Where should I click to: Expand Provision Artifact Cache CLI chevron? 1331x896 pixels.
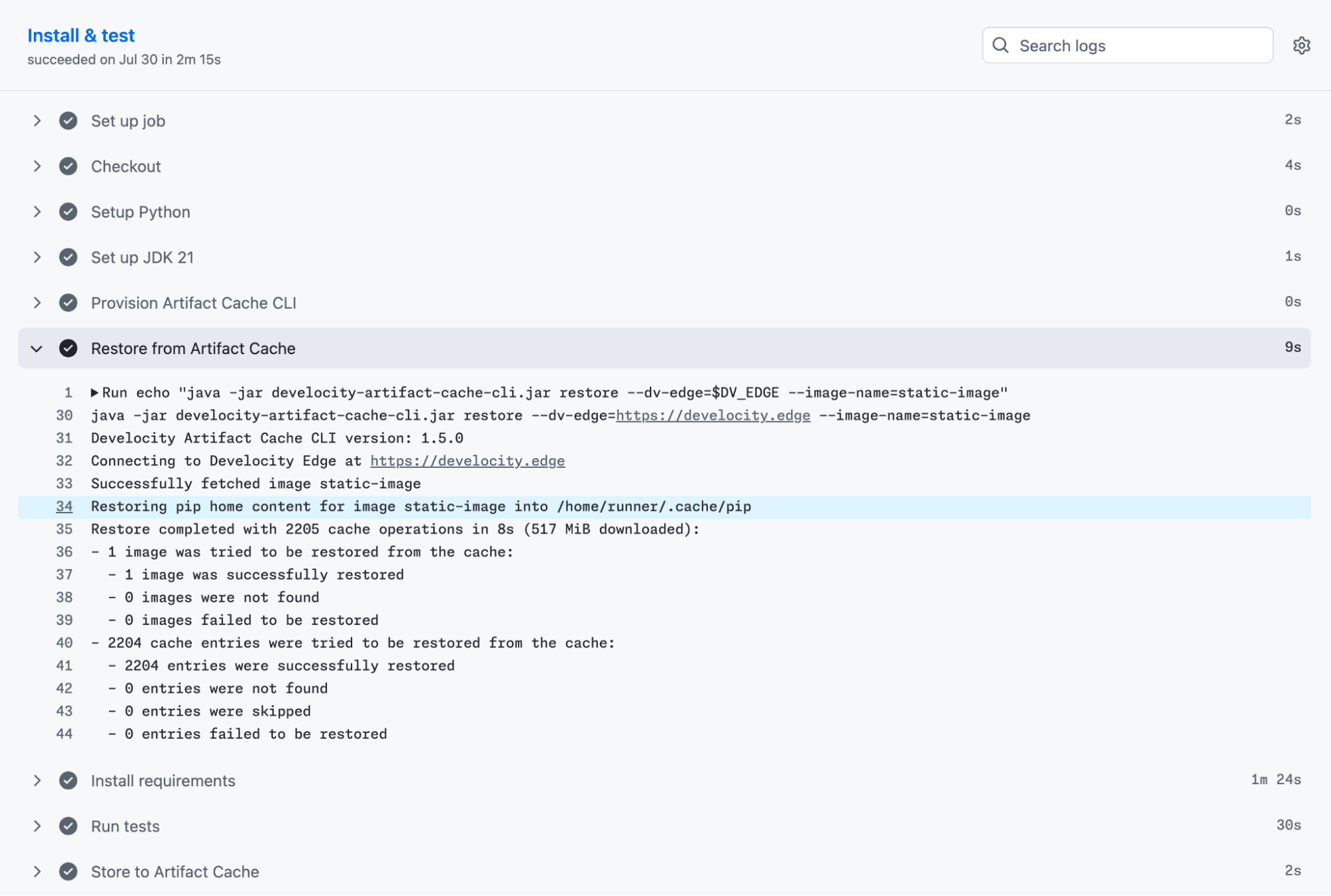click(37, 303)
